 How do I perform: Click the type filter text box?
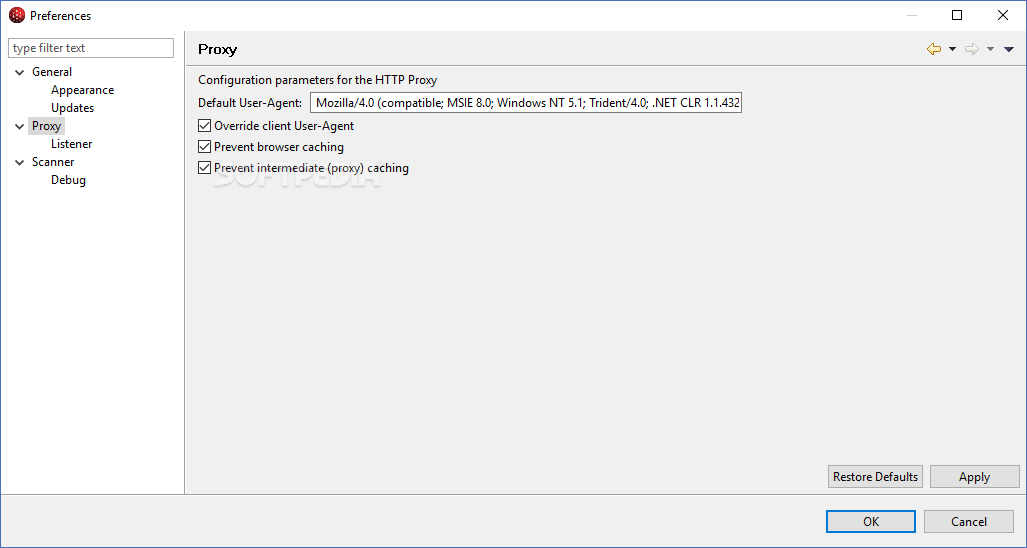[91, 48]
